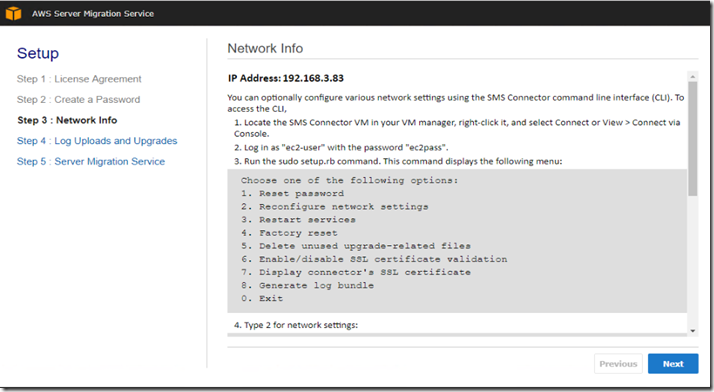Click the Network Info heading

pyautogui.click(x=265, y=48)
